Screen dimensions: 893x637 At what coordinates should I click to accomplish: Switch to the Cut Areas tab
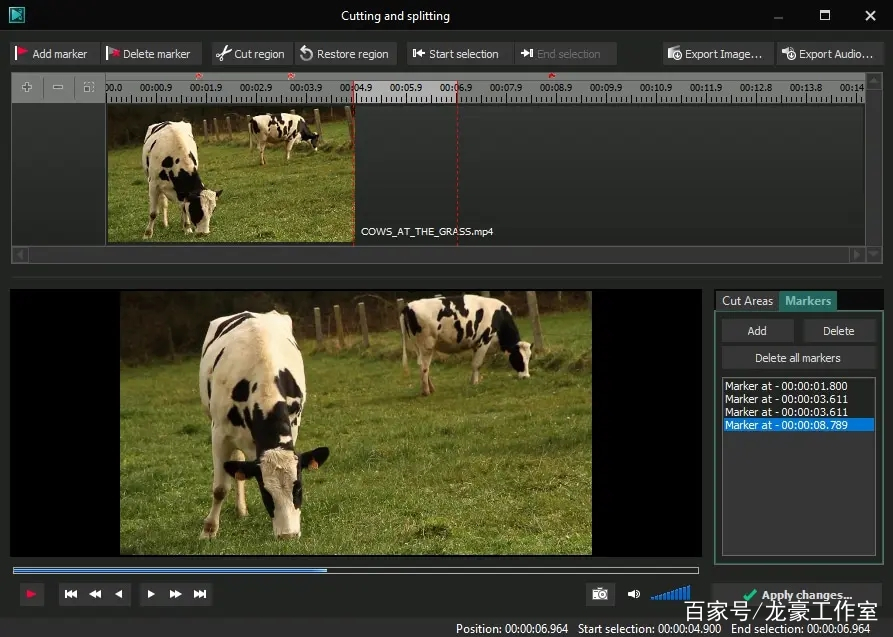tap(747, 301)
